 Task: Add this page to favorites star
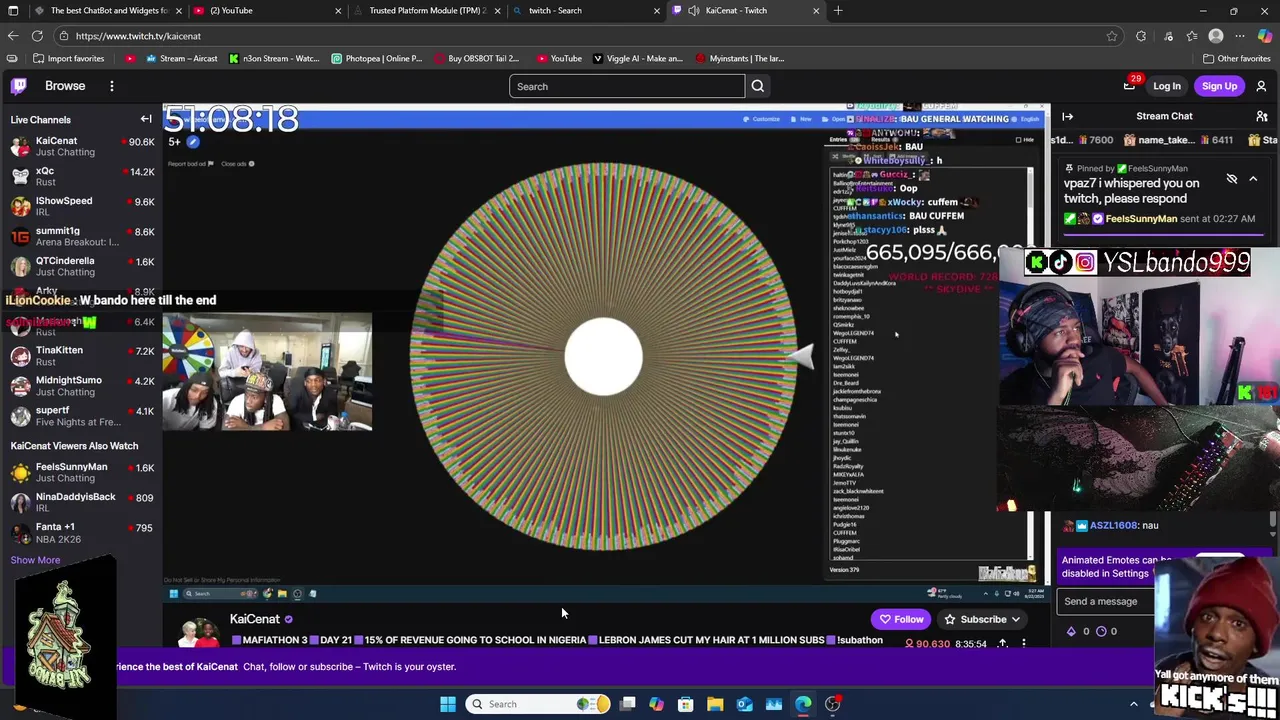pyautogui.click(x=1112, y=36)
